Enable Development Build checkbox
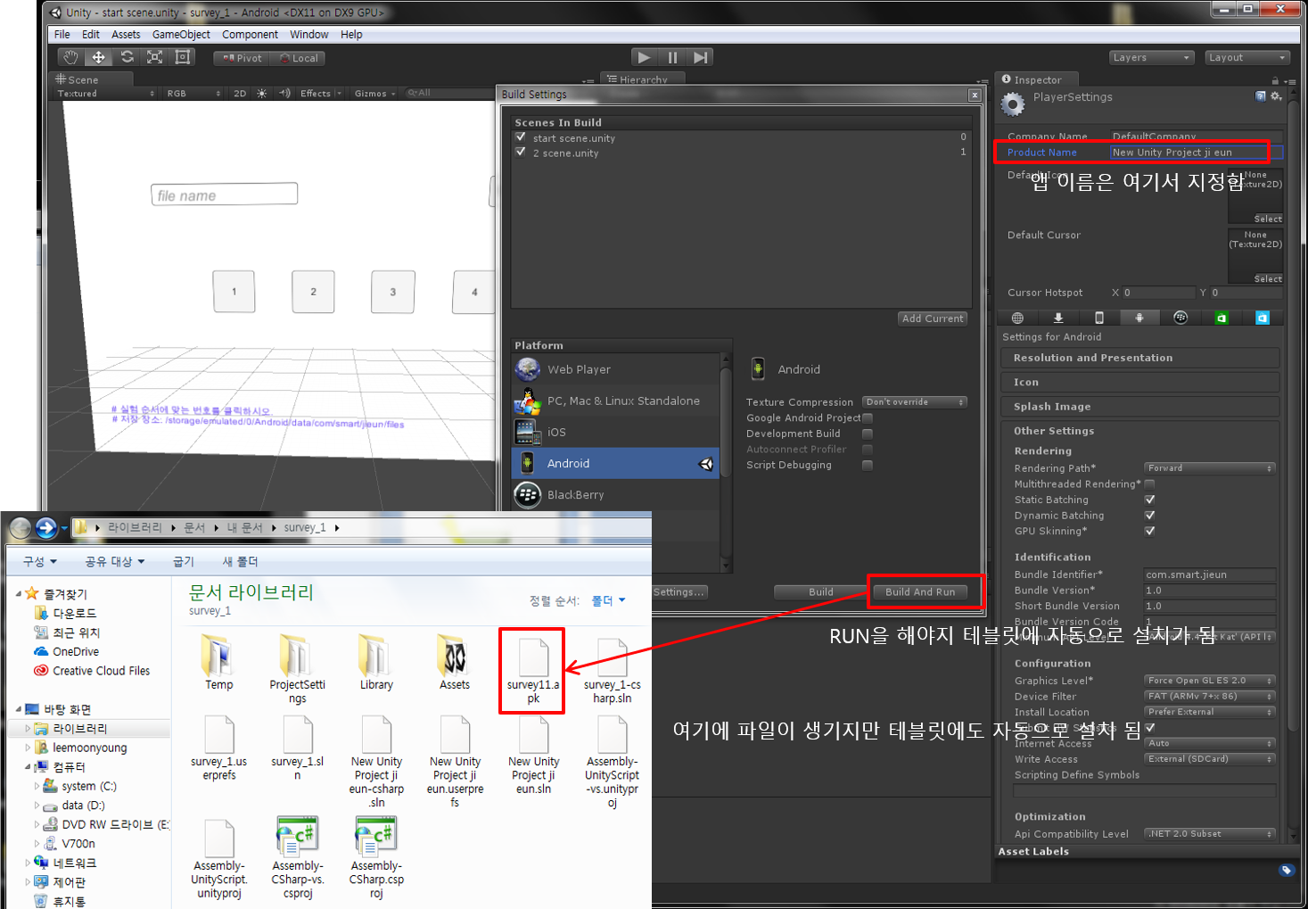This screenshot has width=1316, height=909. click(868, 434)
